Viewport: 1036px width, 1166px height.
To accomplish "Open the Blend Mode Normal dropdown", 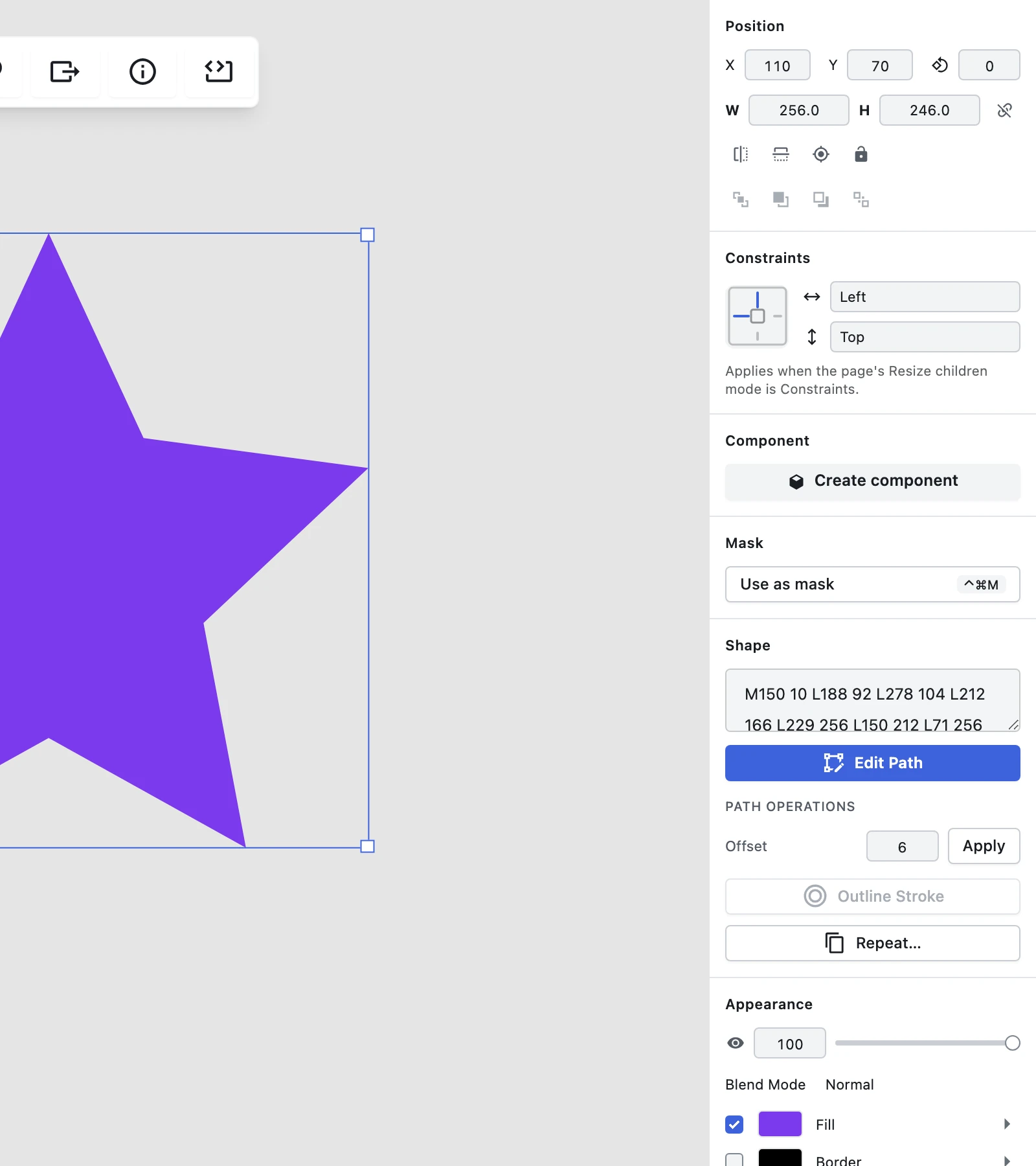I will (850, 1084).
